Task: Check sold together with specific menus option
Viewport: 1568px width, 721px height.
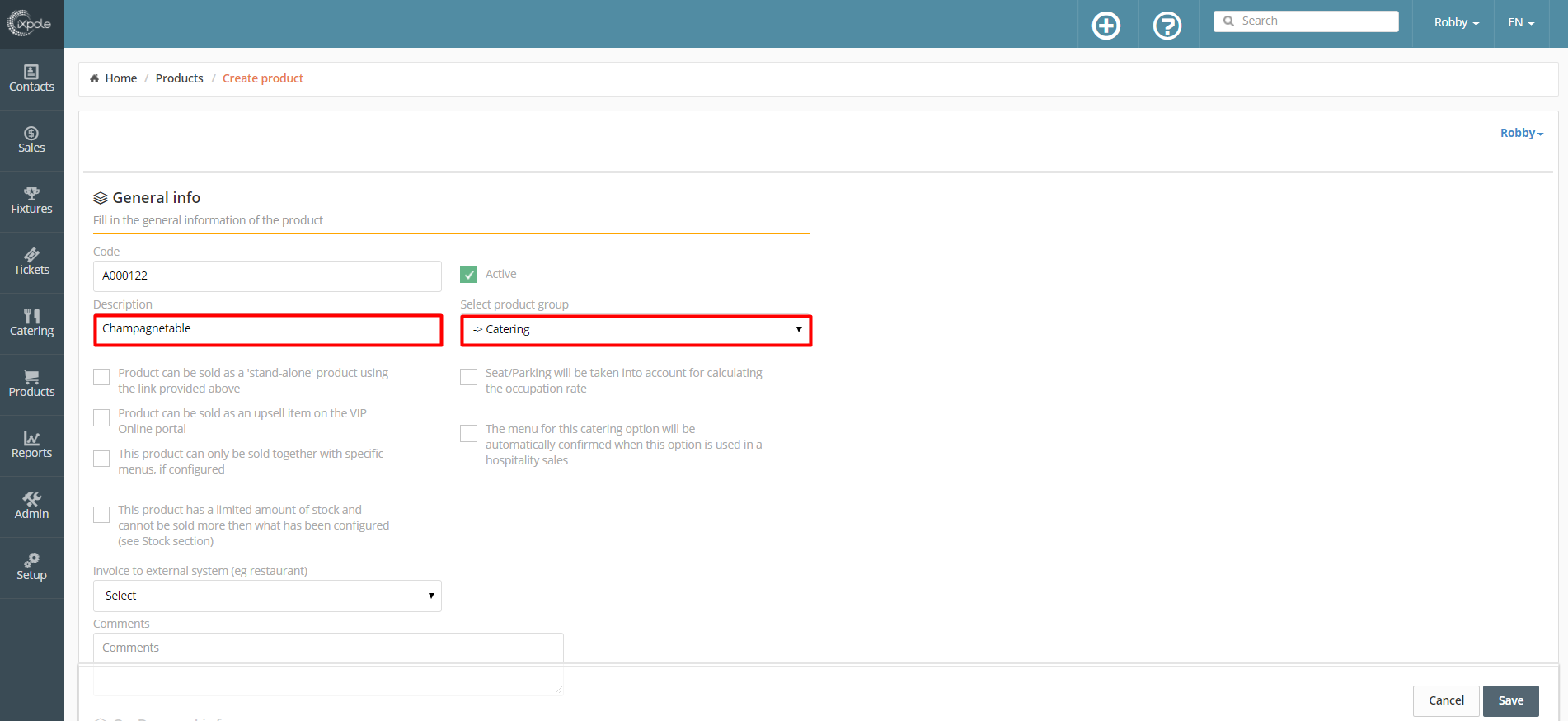Action: [101, 458]
